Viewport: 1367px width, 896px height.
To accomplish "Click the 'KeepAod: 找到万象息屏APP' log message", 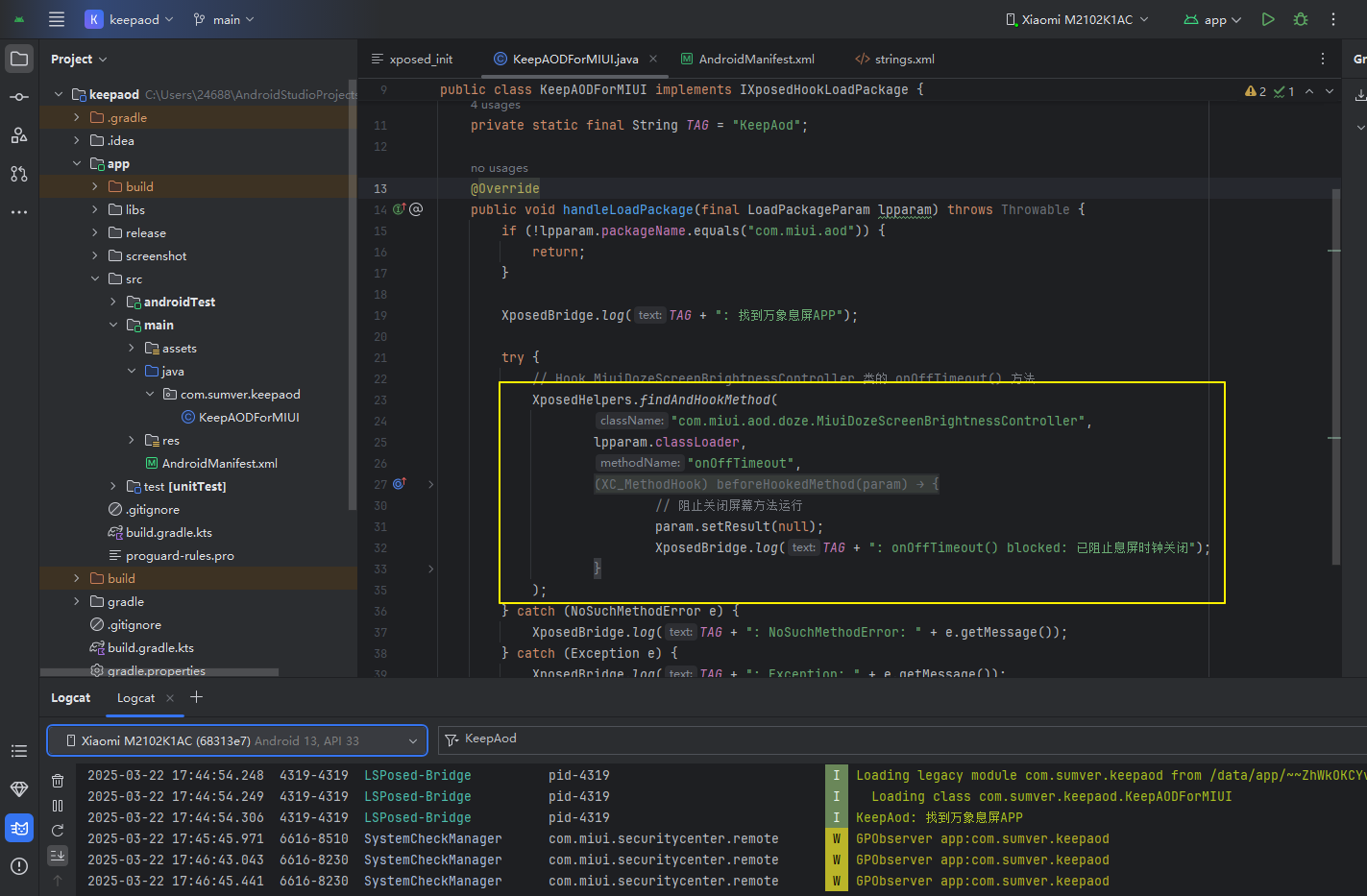I will click(x=940, y=817).
